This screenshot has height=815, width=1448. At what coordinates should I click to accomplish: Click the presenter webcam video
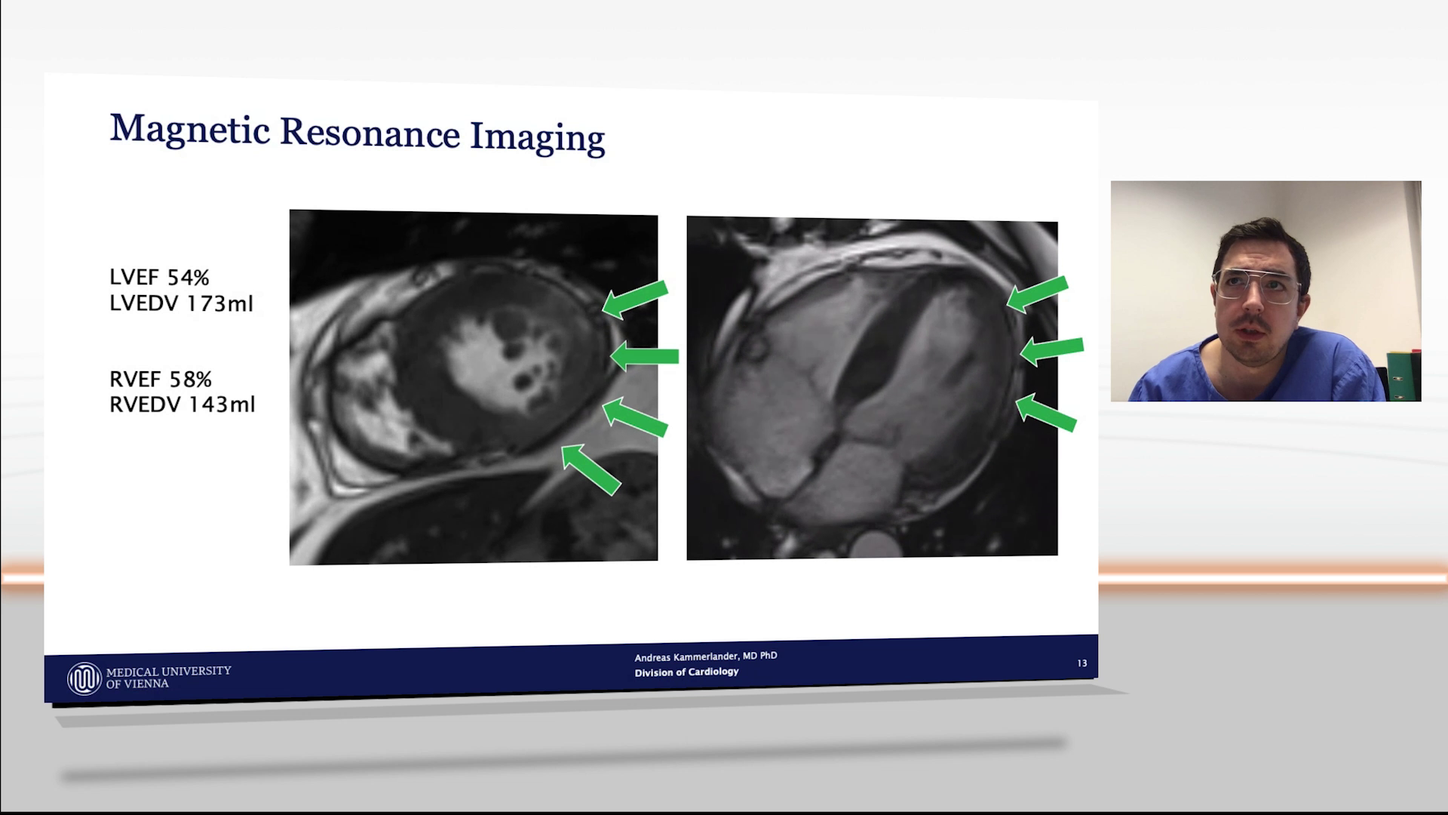[x=1265, y=291]
